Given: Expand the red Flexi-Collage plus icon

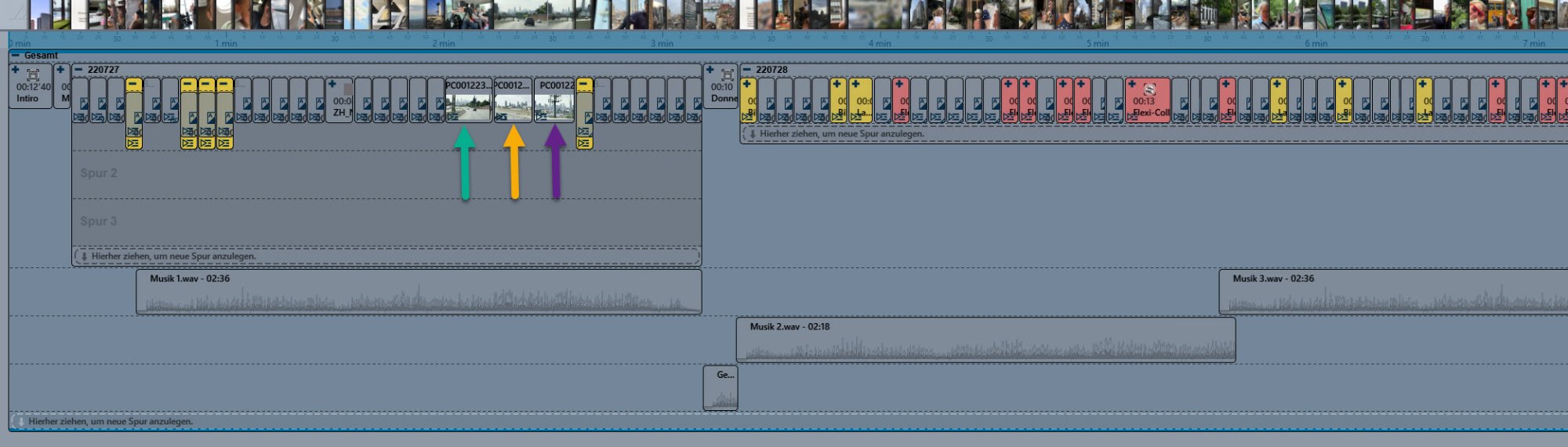Looking at the screenshot, I should tap(1132, 84).
